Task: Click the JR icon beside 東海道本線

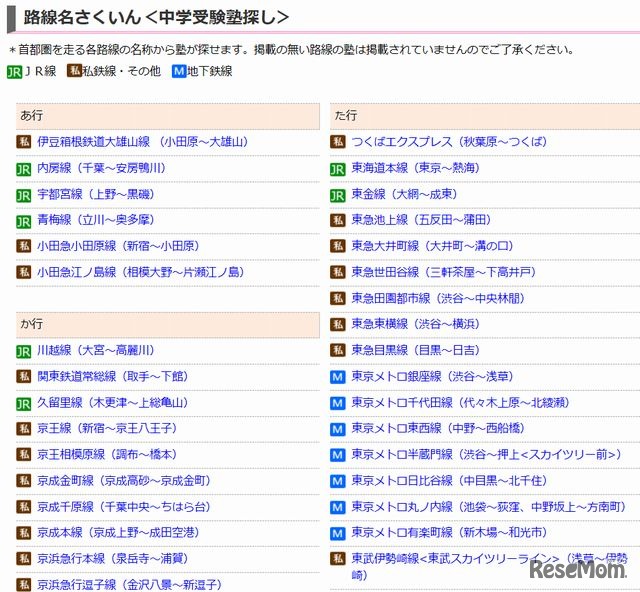Action: (338, 168)
